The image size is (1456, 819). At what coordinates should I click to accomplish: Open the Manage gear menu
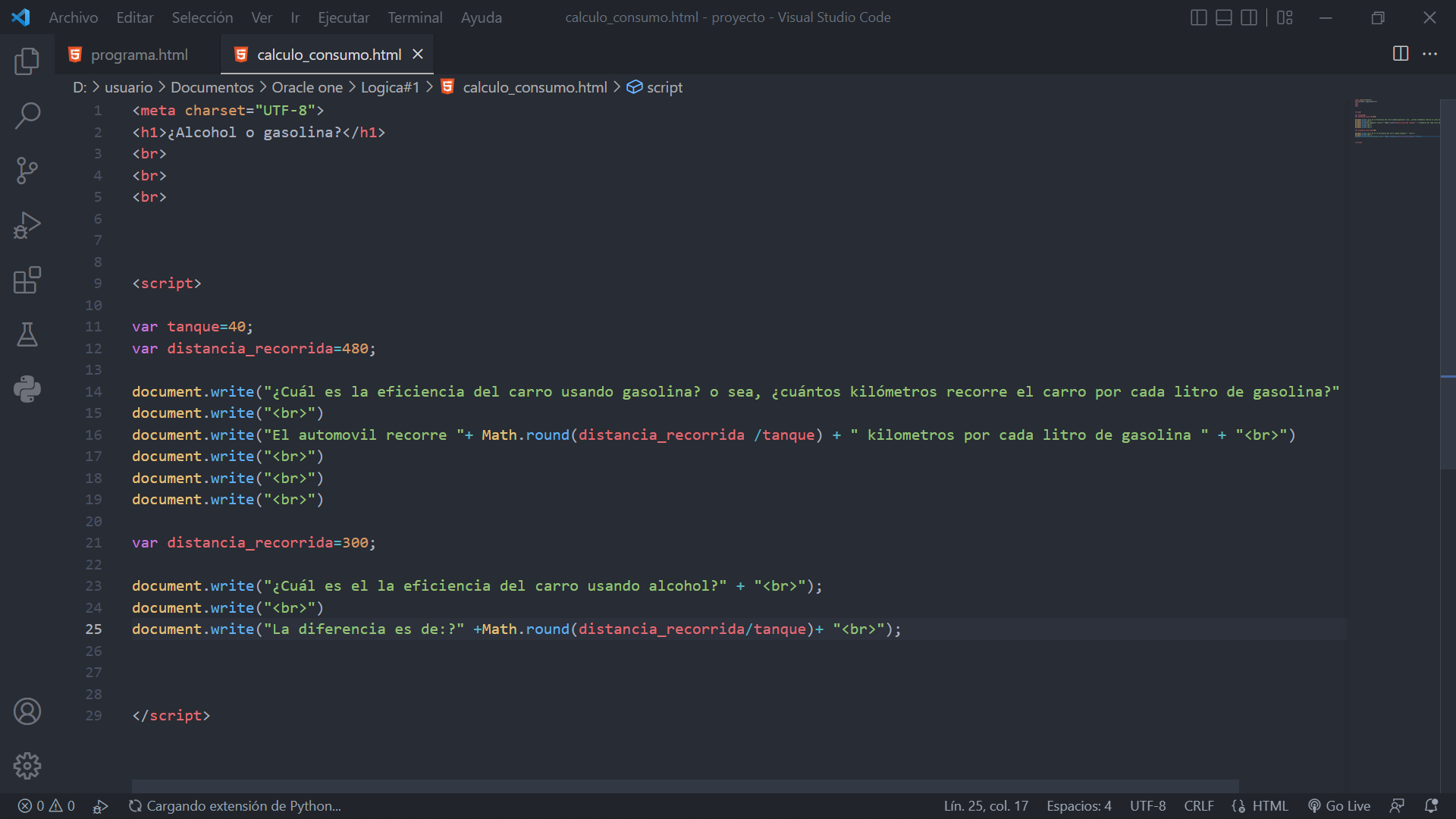click(27, 766)
